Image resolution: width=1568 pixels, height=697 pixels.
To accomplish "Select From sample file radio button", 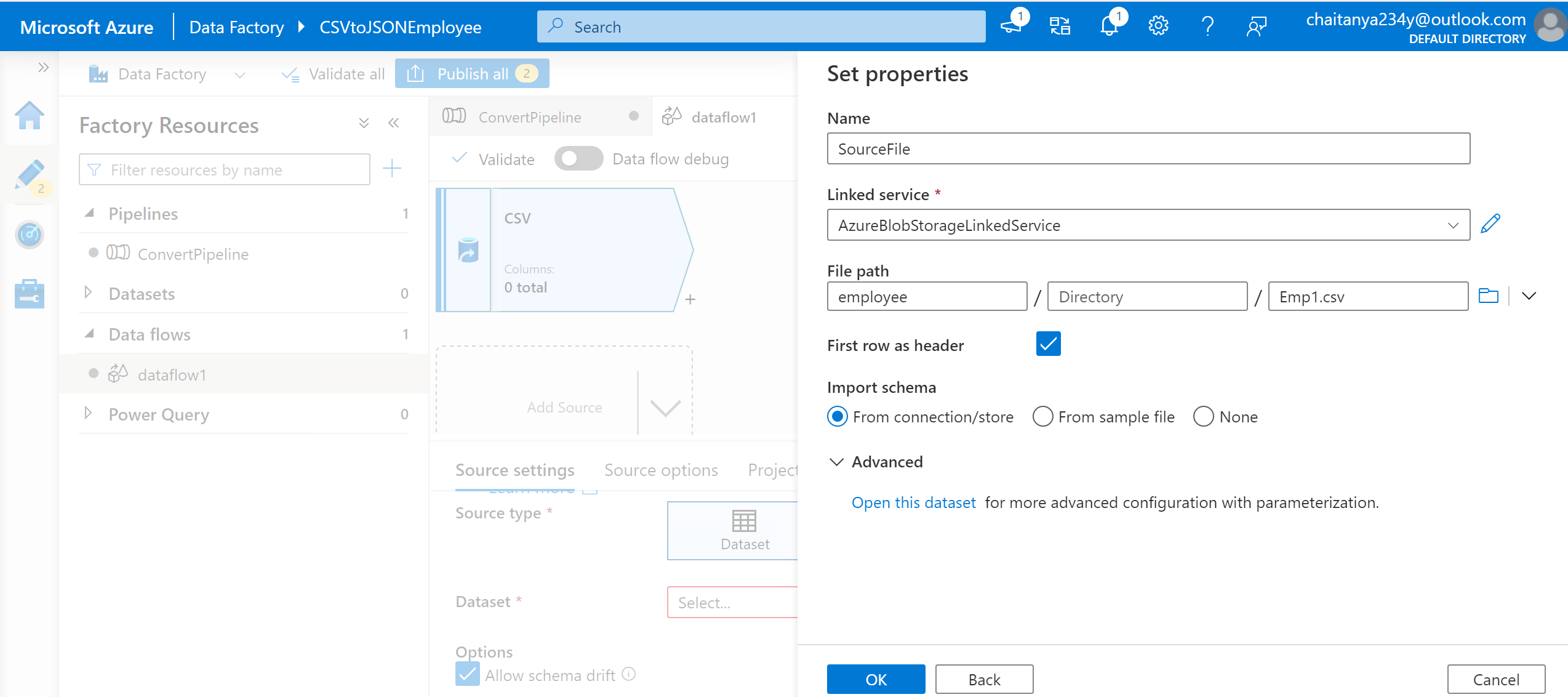I will point(1042,417).
